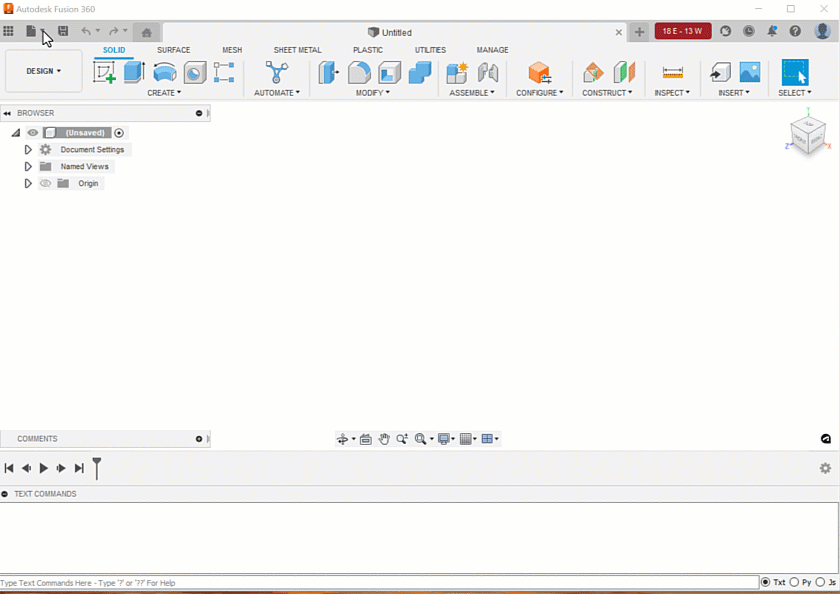Select the Fillet tool
This screenshot has width=840, height=594.
(x=359, y=72)
